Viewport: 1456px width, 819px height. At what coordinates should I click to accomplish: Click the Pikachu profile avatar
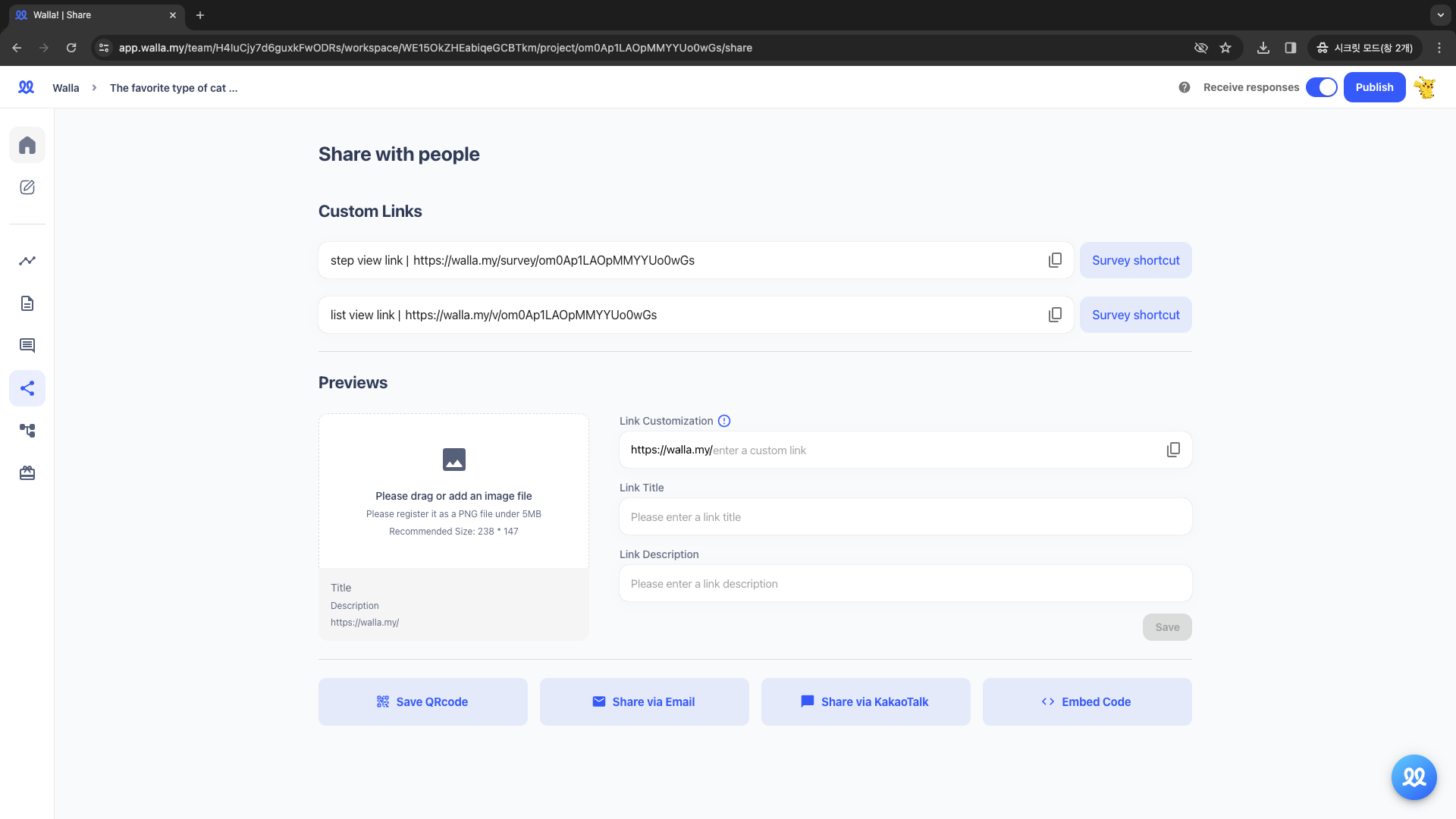tap(1426, 87)
